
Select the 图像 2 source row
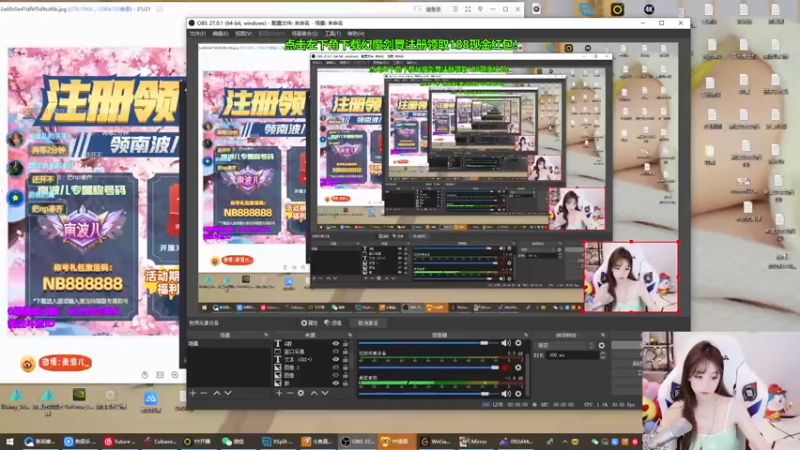pos(311,367)
